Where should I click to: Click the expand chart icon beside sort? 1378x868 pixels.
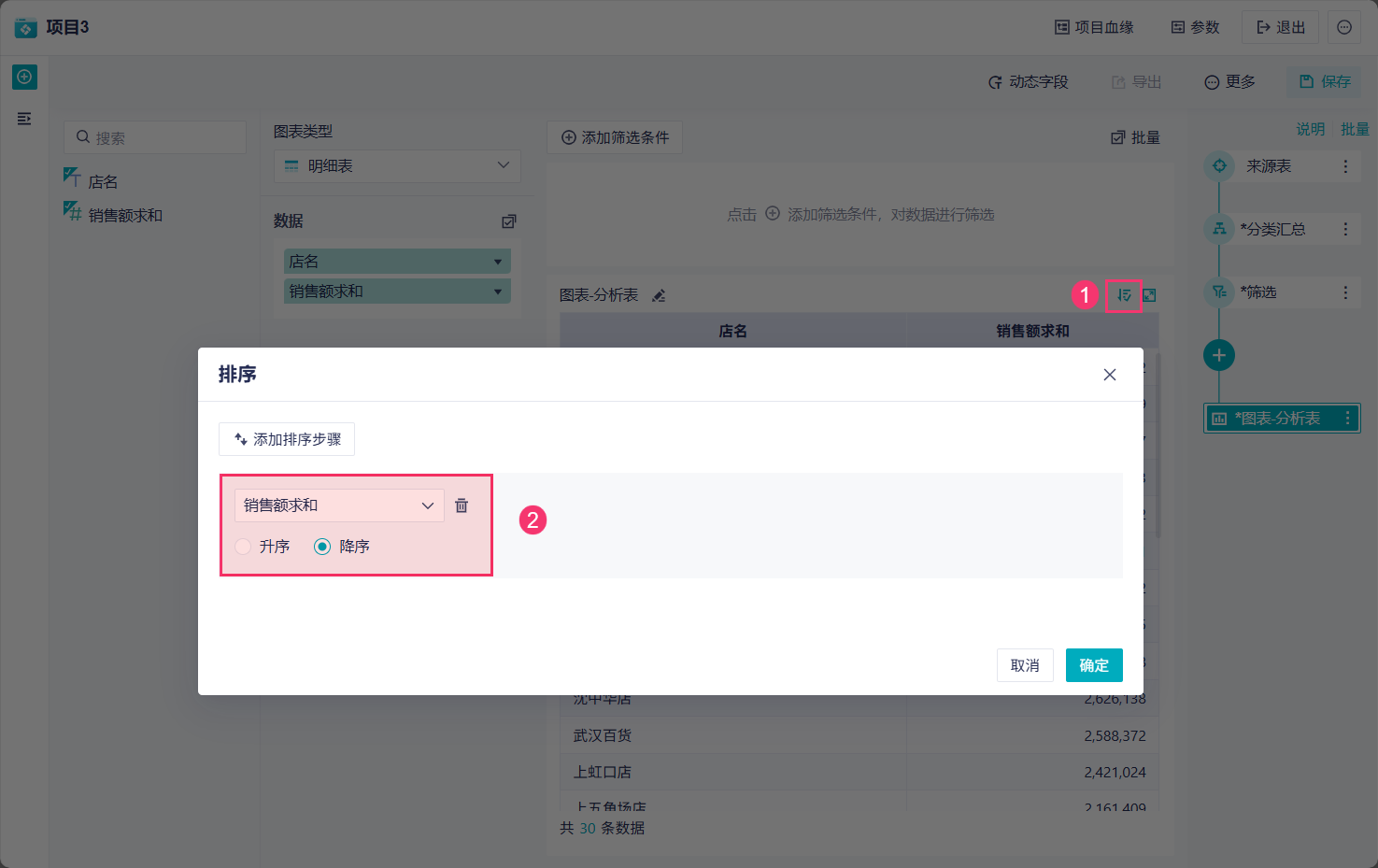1150,295
